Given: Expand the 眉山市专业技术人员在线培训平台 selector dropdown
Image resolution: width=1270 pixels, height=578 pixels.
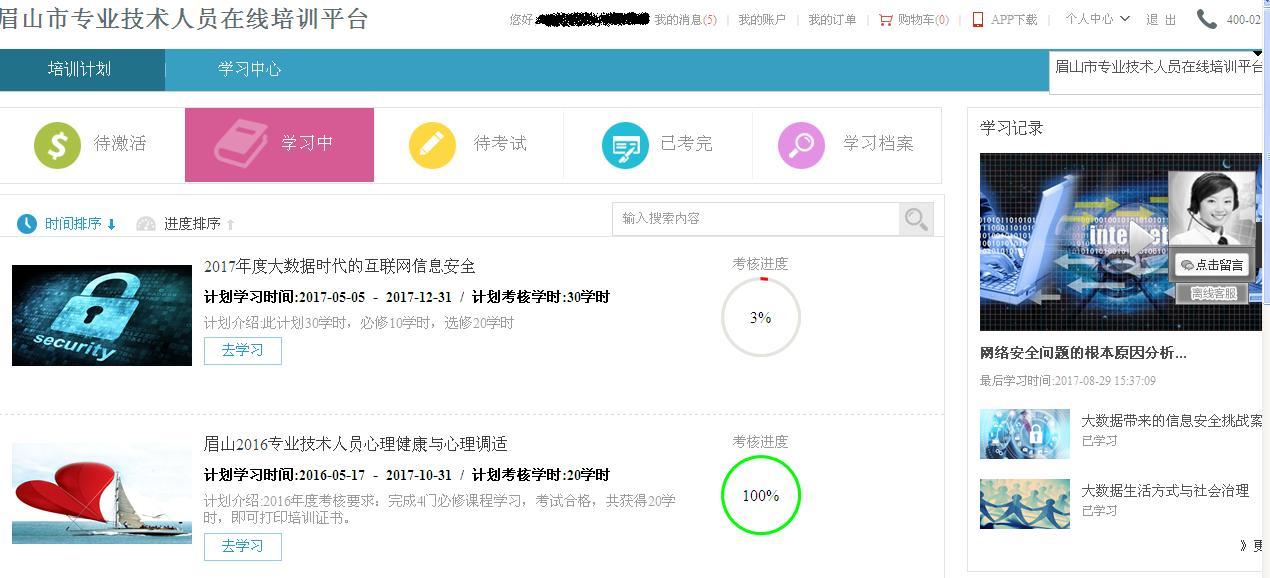Looking at the screenshot, I should 1257,55.
